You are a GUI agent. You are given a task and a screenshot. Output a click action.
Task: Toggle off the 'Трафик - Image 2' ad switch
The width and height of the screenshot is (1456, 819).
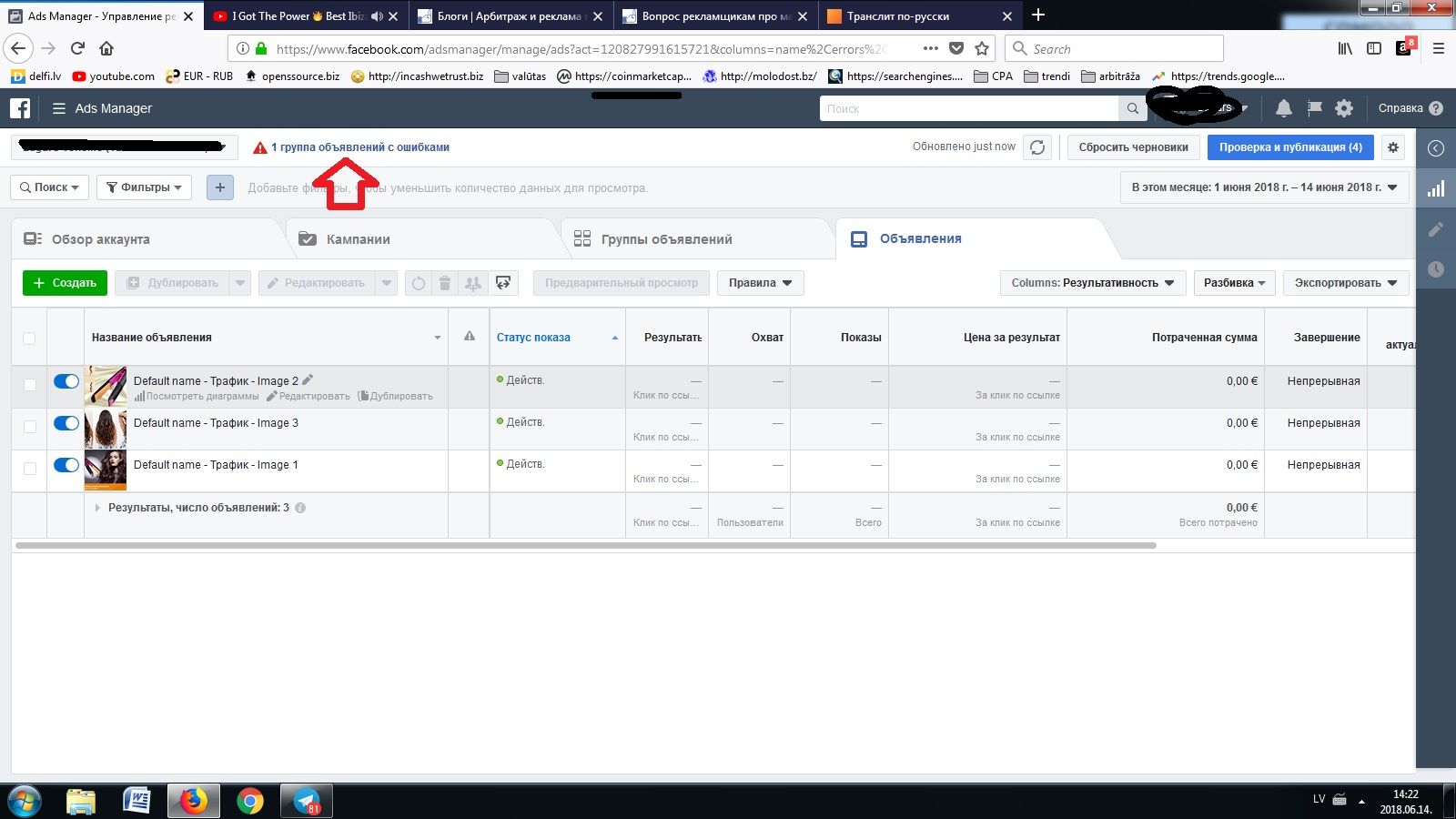tap(66, 381)
